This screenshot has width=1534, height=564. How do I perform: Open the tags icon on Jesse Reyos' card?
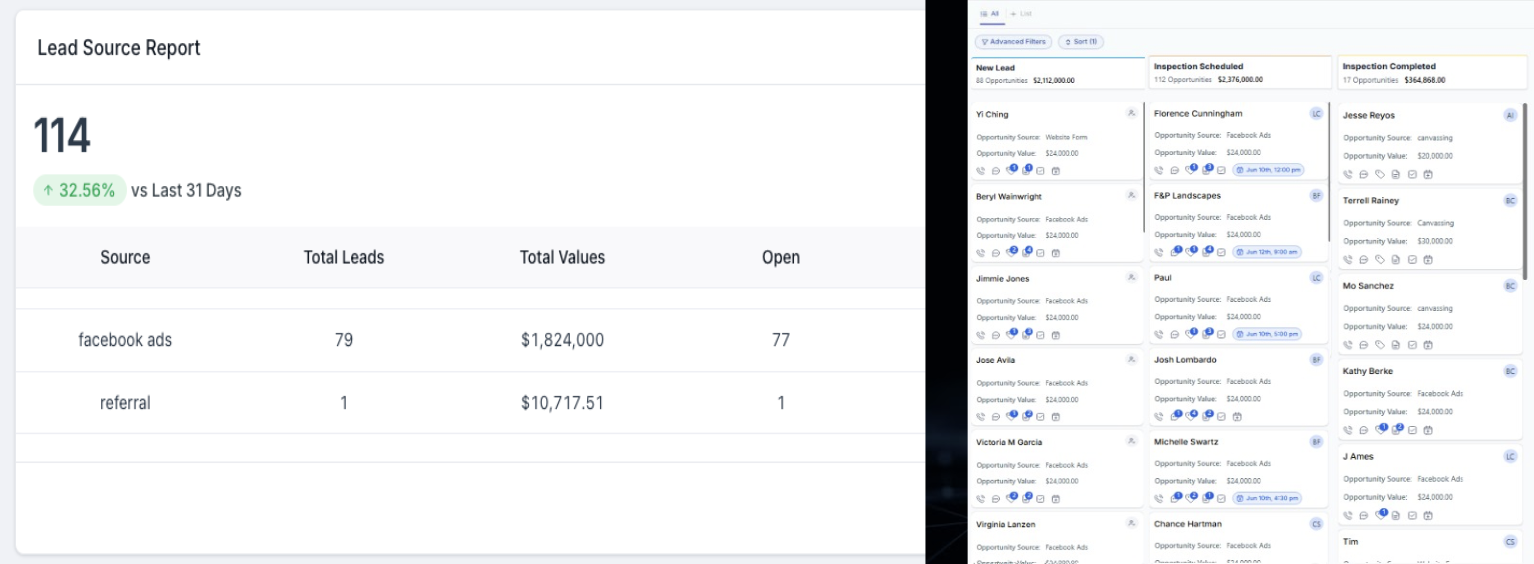tap(1380, 174)
